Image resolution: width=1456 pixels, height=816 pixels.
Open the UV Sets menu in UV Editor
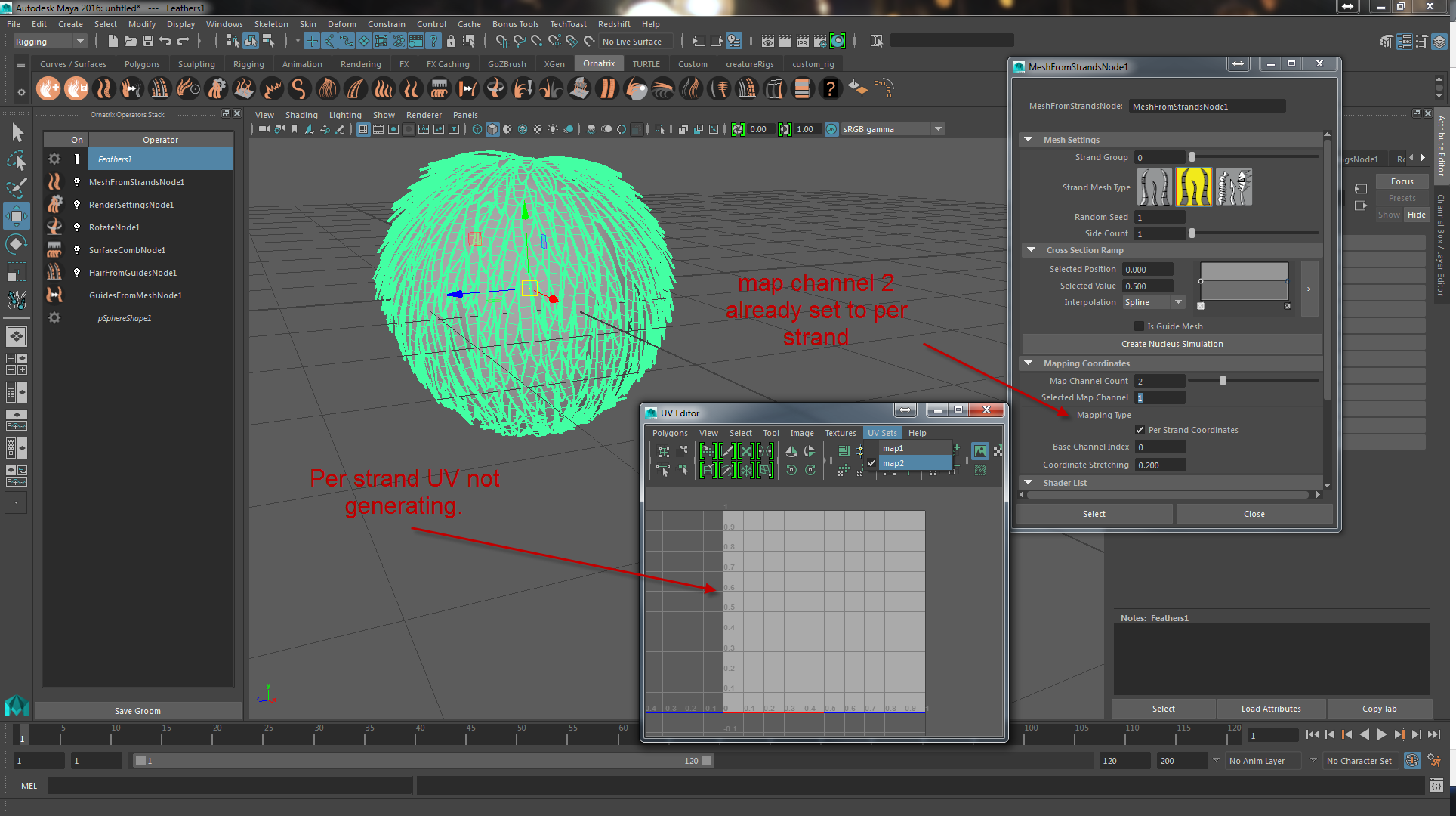(881, 433)
